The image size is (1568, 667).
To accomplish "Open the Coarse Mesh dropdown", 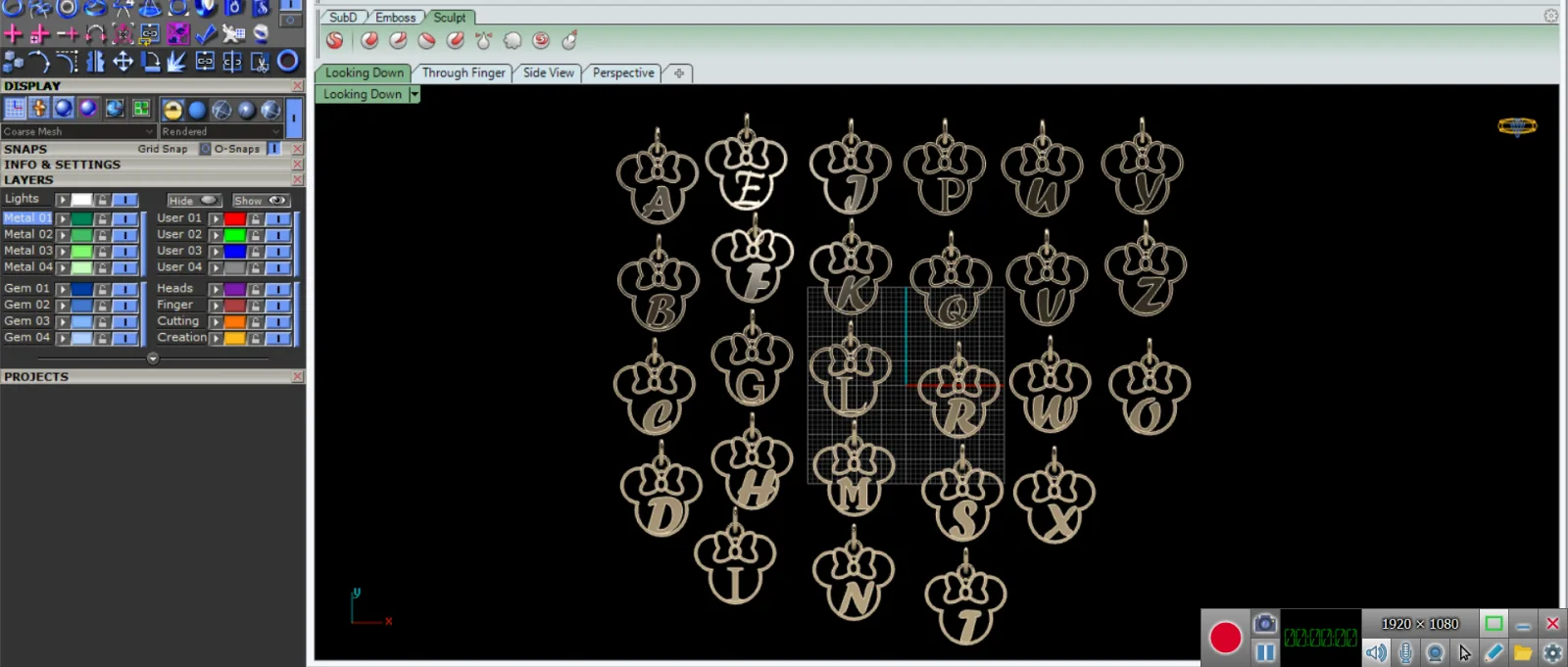I will click(78, 131).
